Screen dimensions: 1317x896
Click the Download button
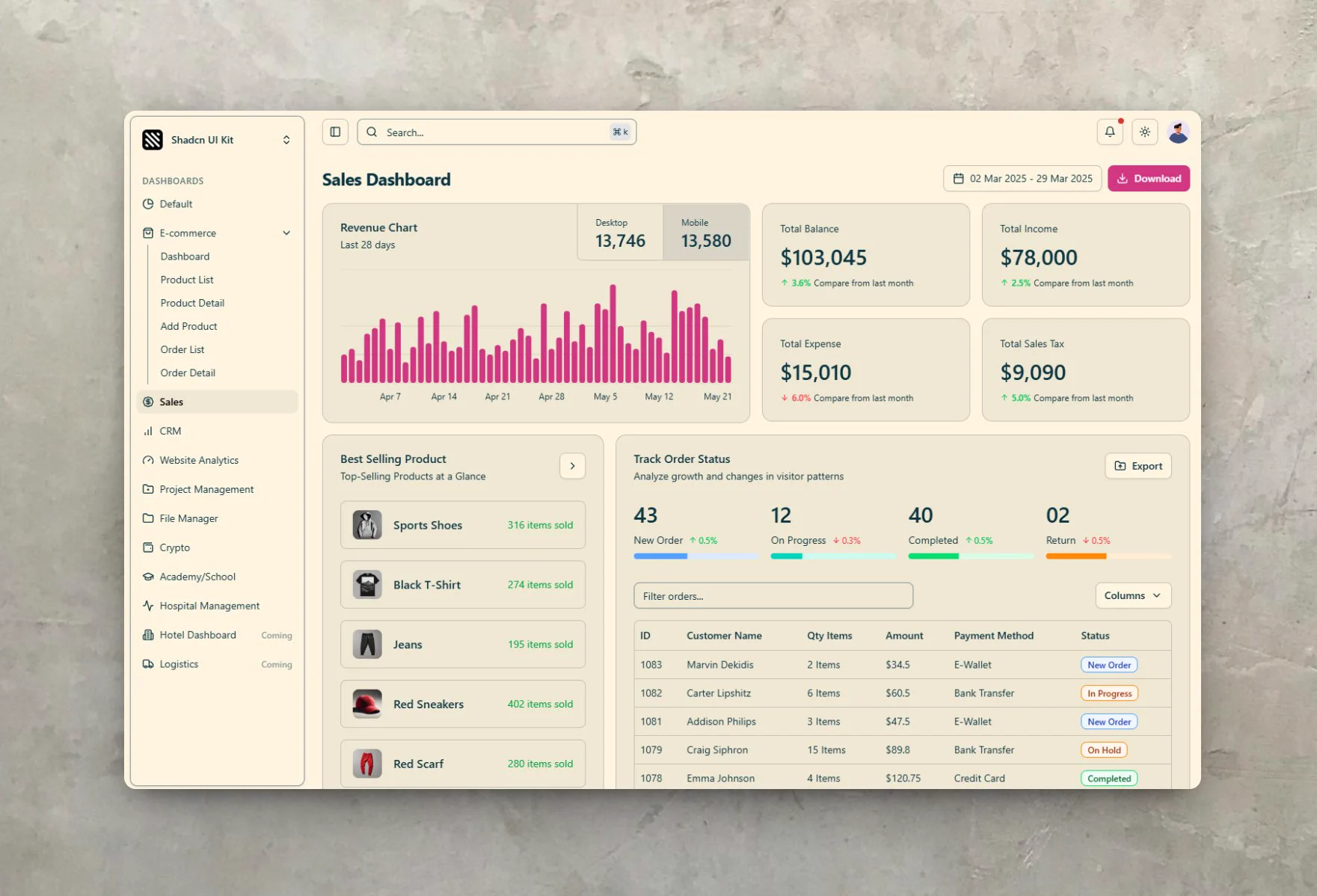pyautogui.click(x=1149, y=178)
